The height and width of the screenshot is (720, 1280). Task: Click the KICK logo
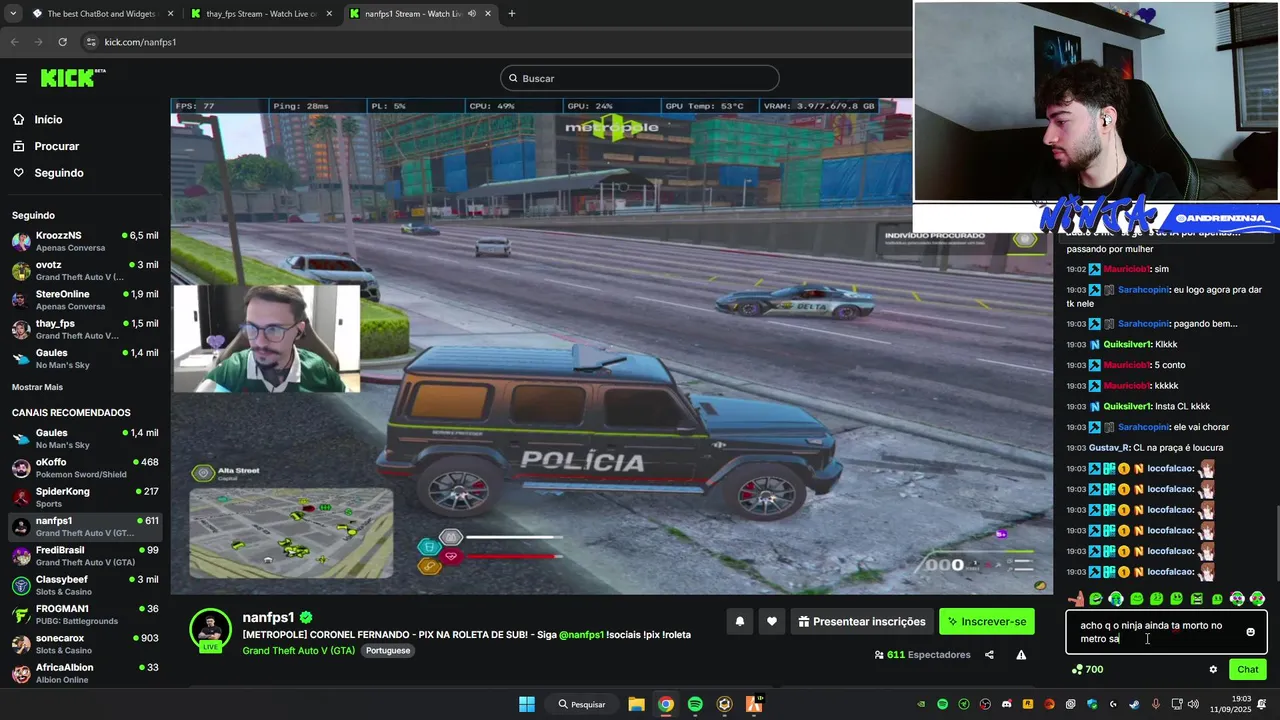[73, 78]
